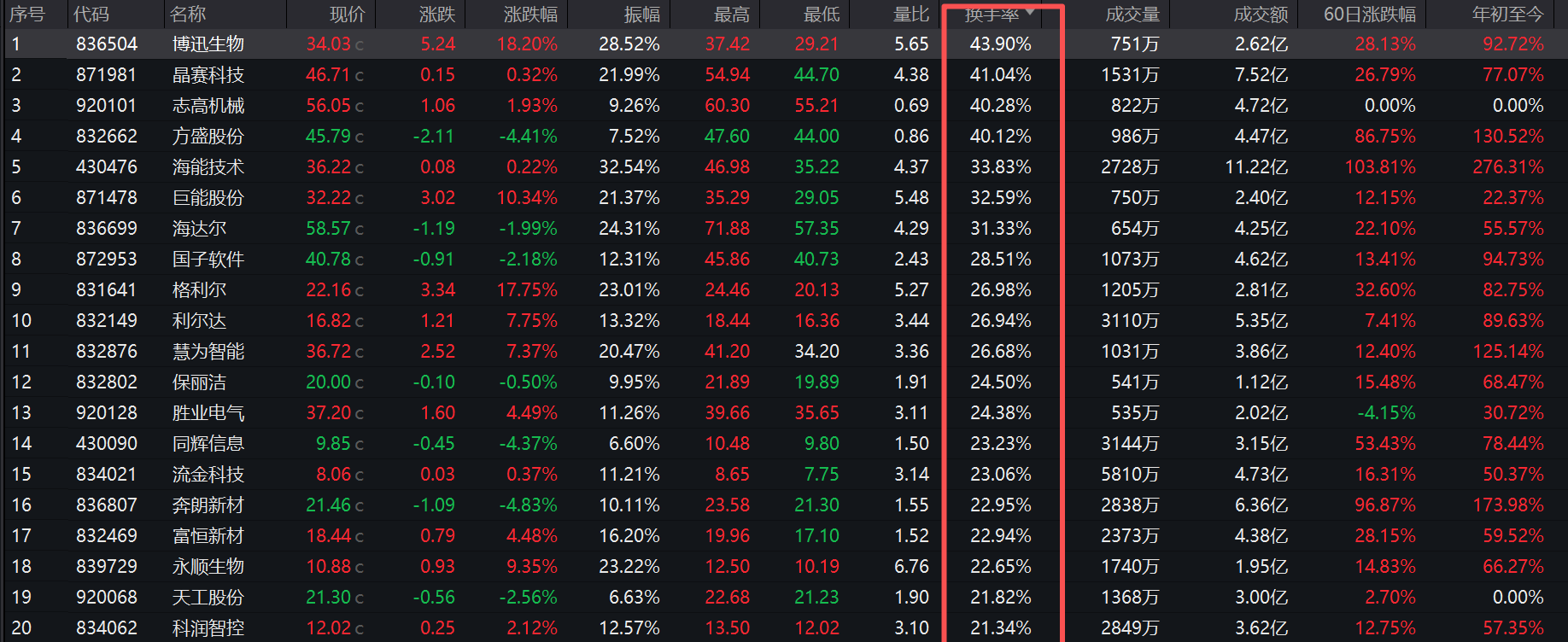Sort by the 涨跌幅 column header
1568x642 pixels.
pos(530,15)
